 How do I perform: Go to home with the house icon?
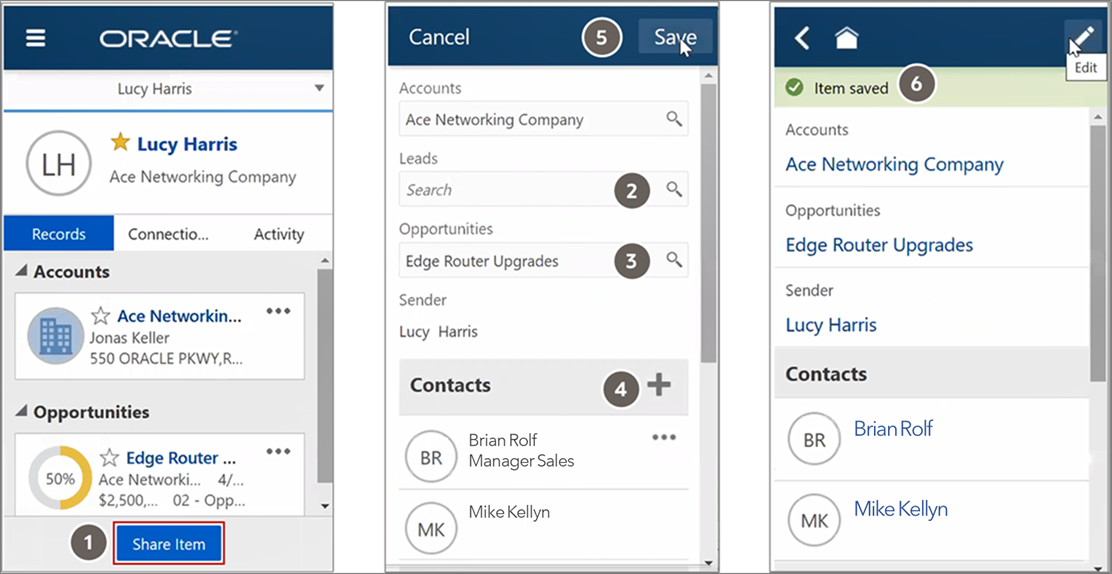pyautogui.click(x=846, y=37)
